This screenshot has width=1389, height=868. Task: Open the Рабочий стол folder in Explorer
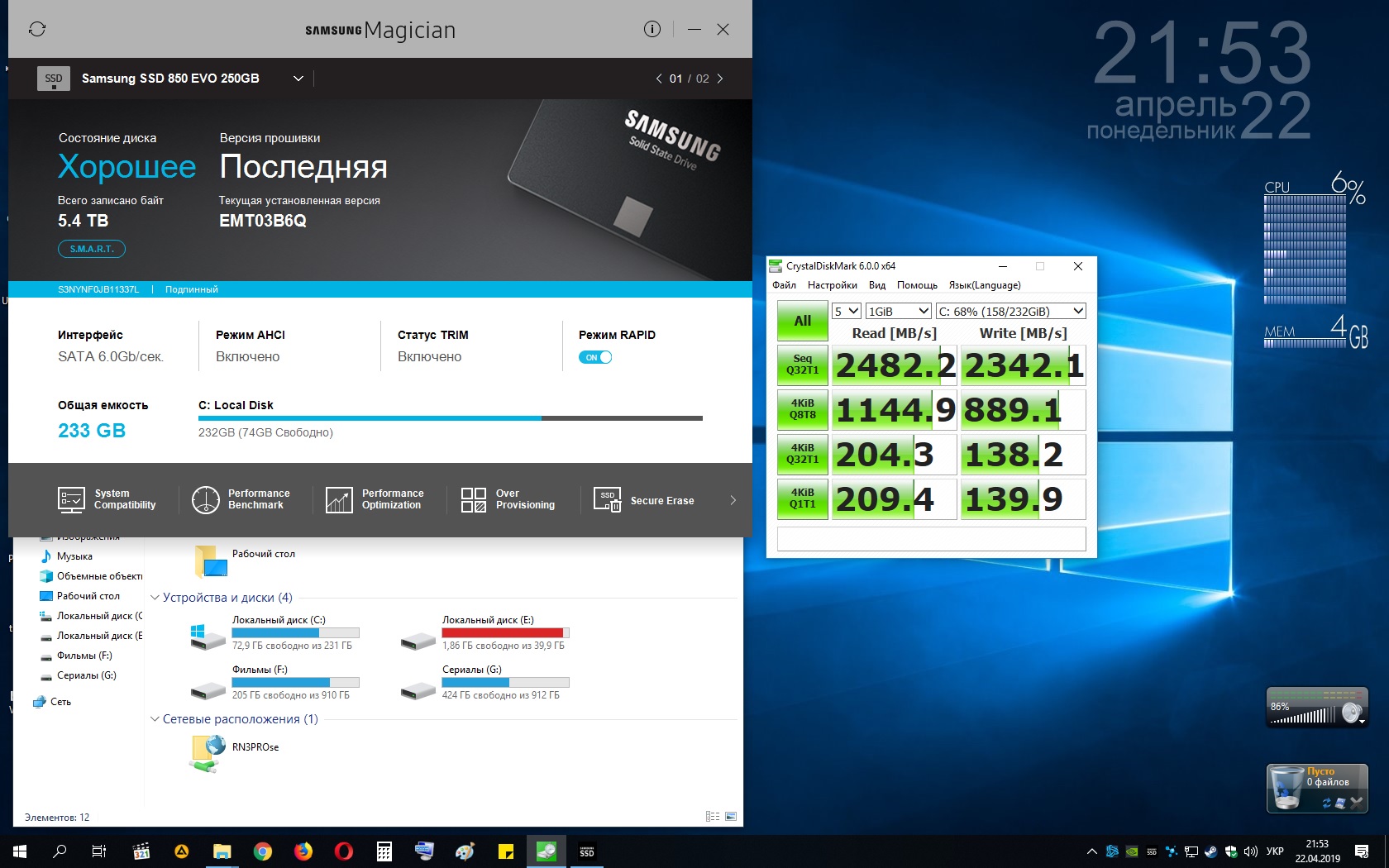(244, 560)
